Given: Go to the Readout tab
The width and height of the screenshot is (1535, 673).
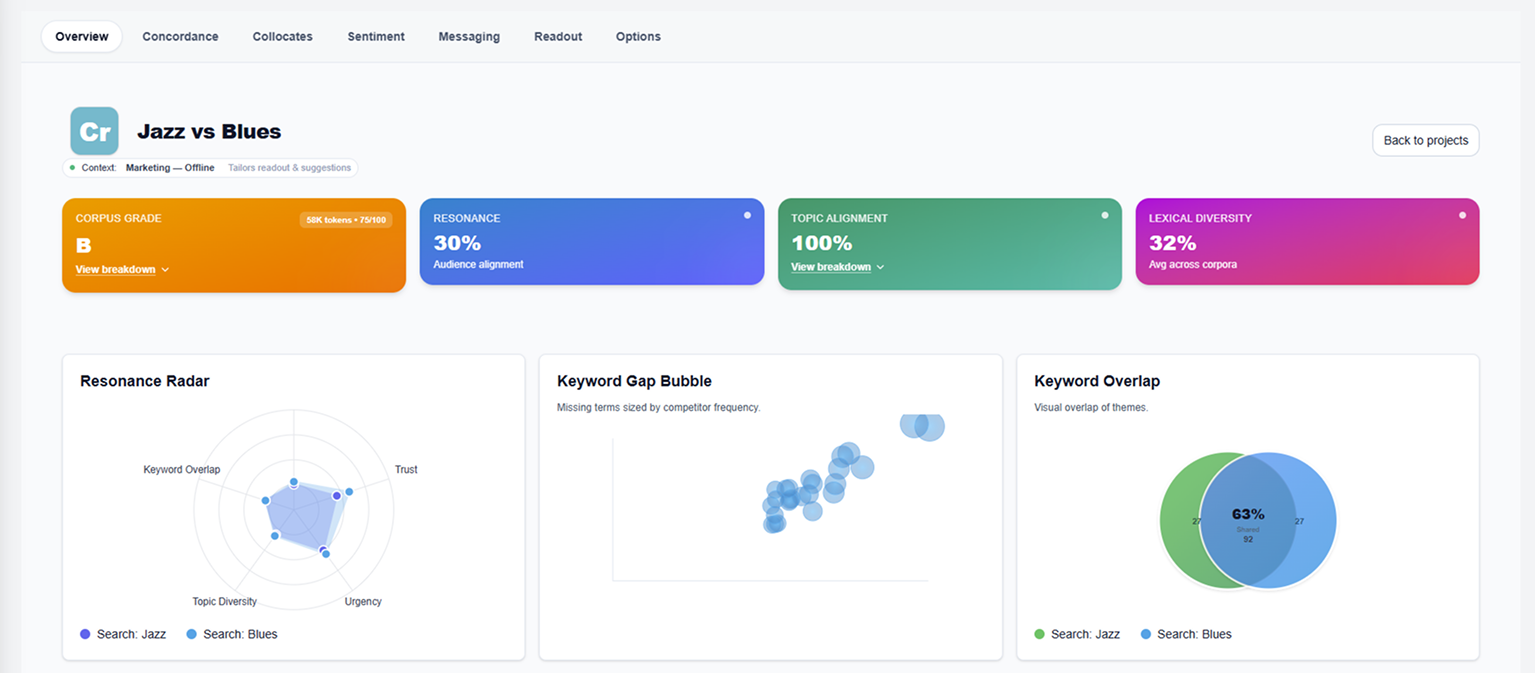Looking at the screenshot, I should [x=558, y=37].
